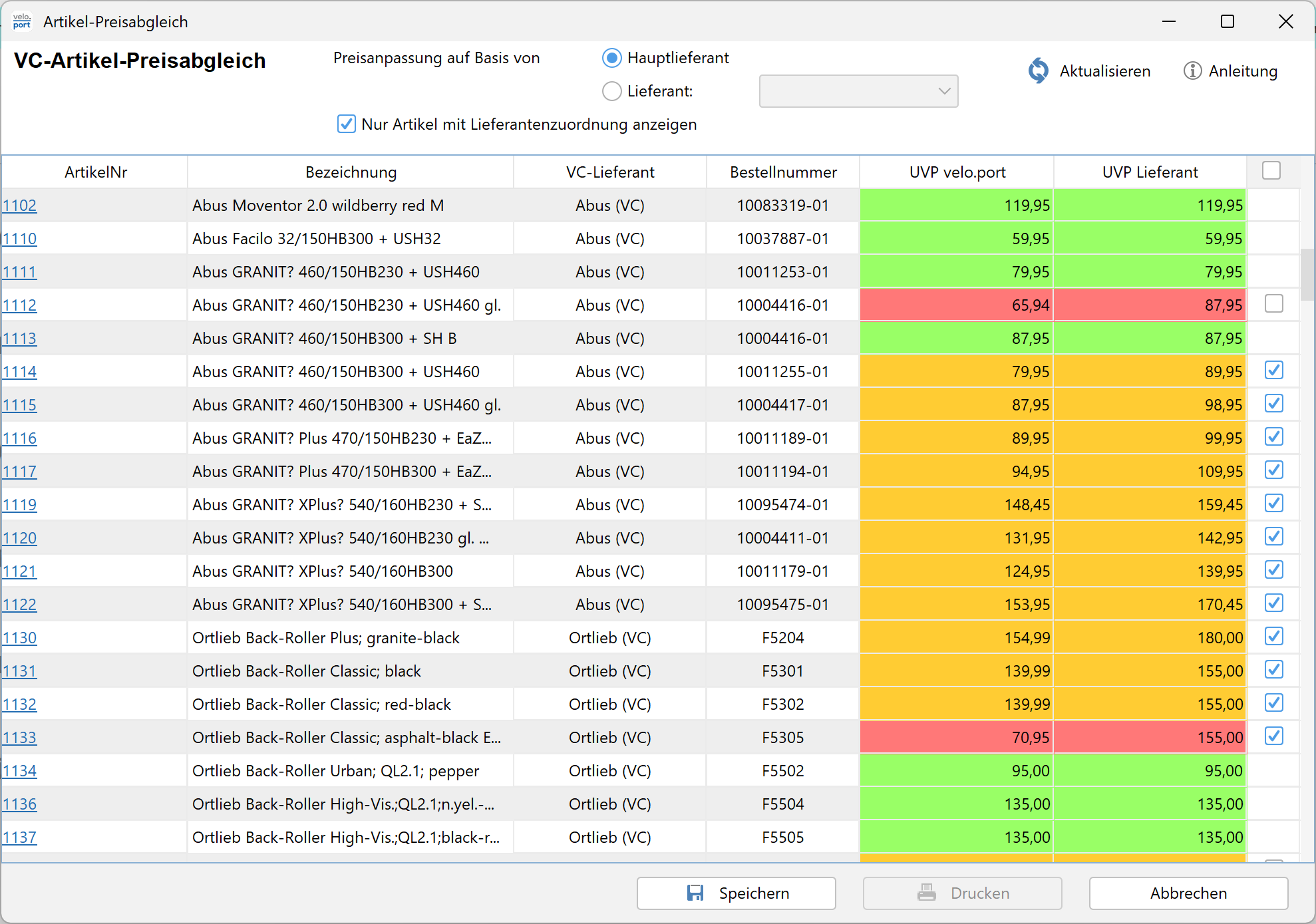This screenshot has height=924, width=1316.
Task: Click the red UVP velo.port cell 65,94
Action: coord(956,305)
